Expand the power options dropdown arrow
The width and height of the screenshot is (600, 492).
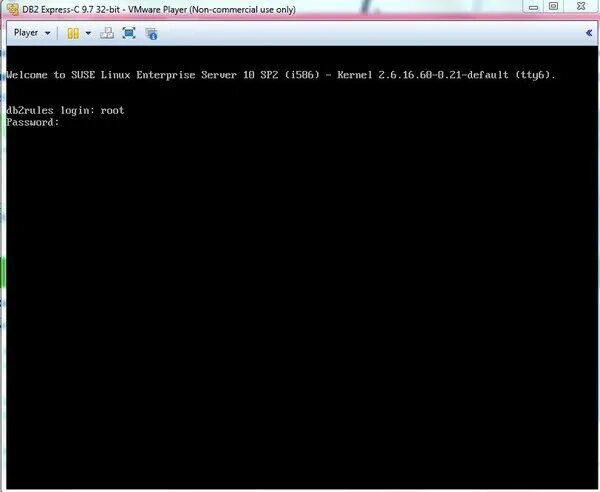(88, 33)
